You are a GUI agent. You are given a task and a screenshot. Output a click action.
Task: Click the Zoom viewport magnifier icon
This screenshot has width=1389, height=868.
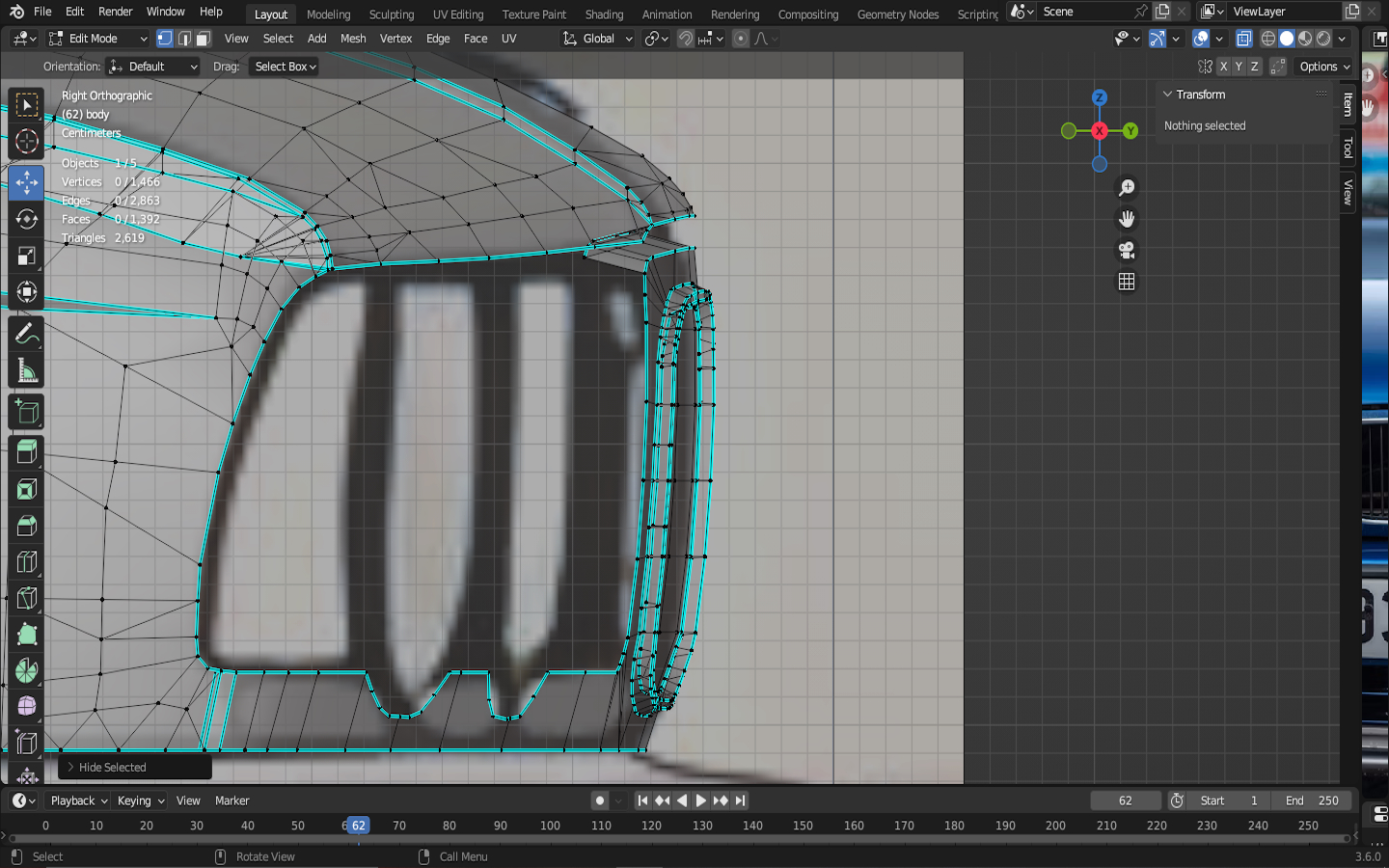1126,188
